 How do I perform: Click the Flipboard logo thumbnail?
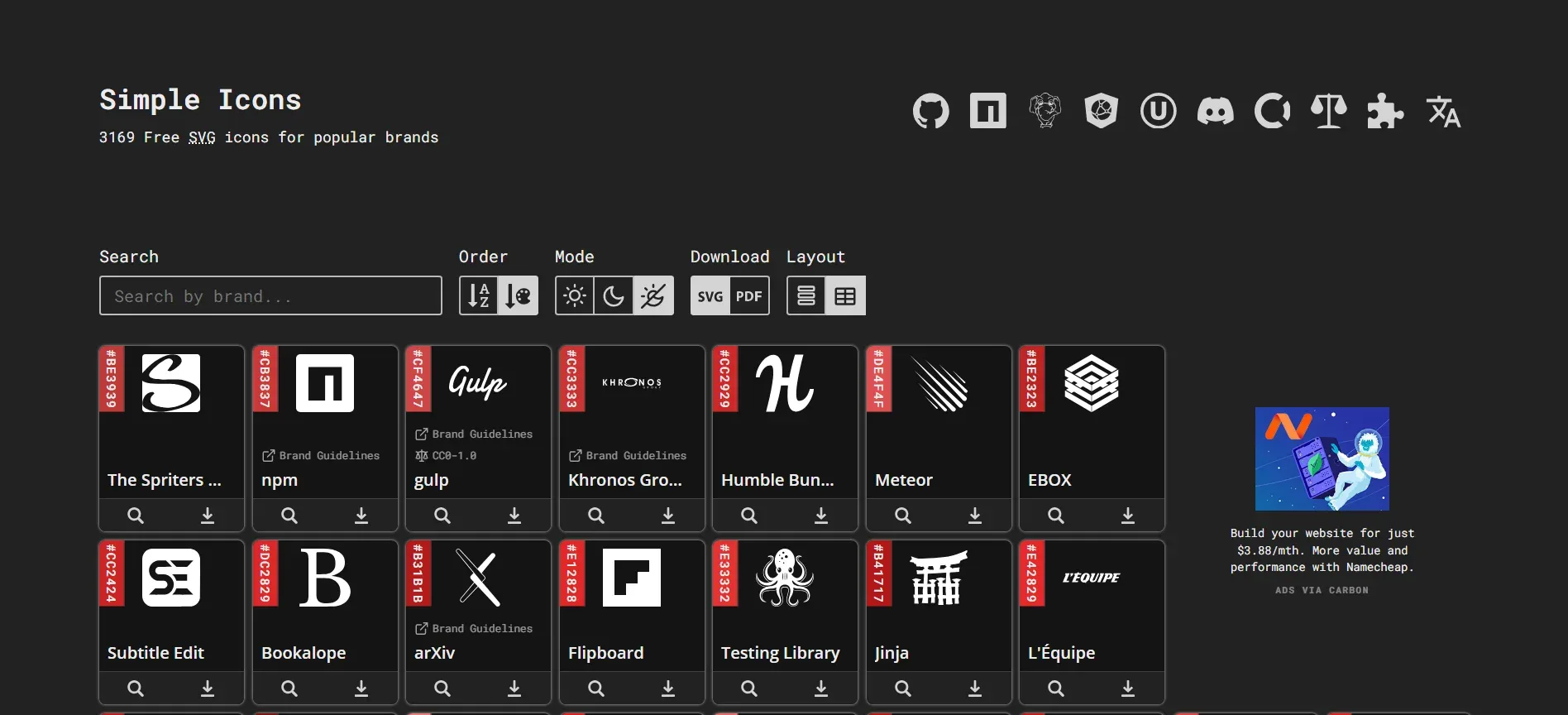point(632,578)
